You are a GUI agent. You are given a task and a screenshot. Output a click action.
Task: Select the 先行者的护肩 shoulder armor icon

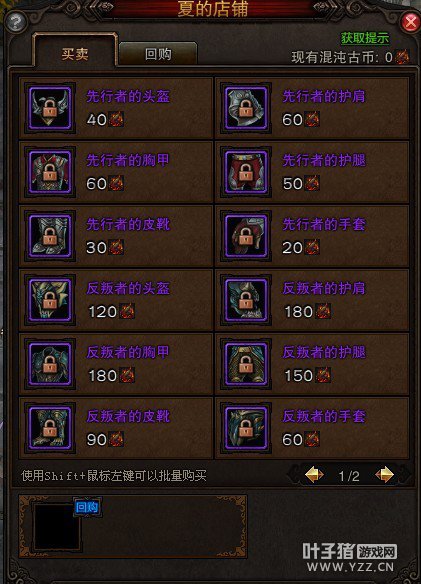(246, 108)
